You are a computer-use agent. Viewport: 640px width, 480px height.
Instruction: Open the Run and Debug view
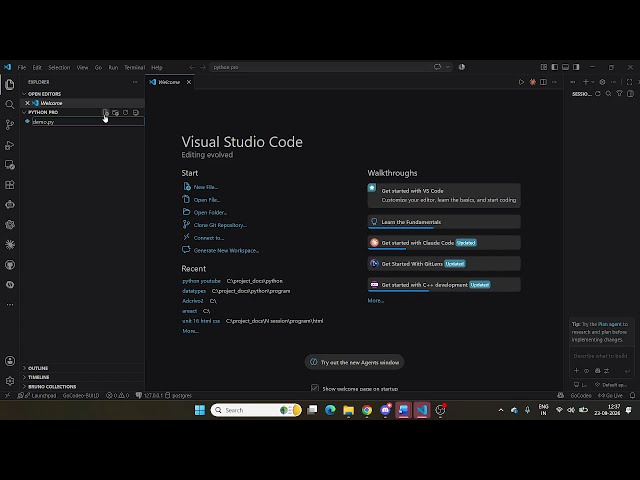(10, 145)
